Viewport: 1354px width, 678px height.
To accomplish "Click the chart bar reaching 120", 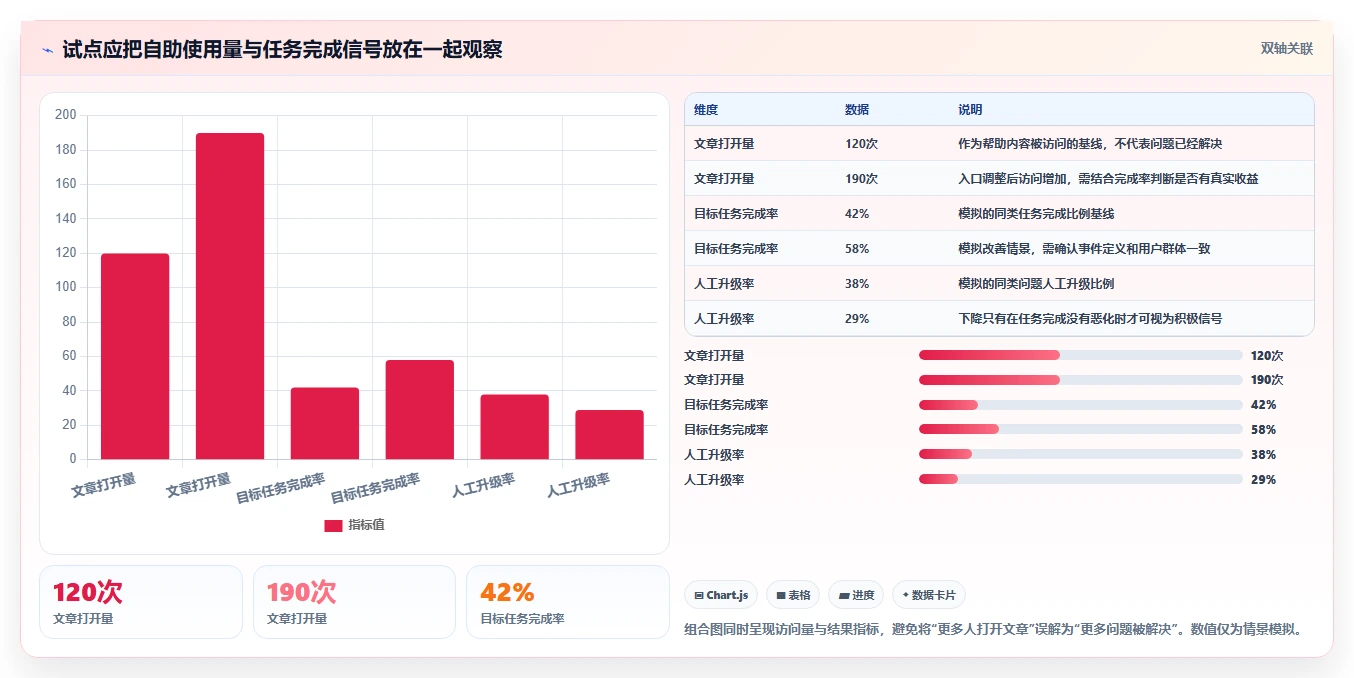I will coord(135,356).
